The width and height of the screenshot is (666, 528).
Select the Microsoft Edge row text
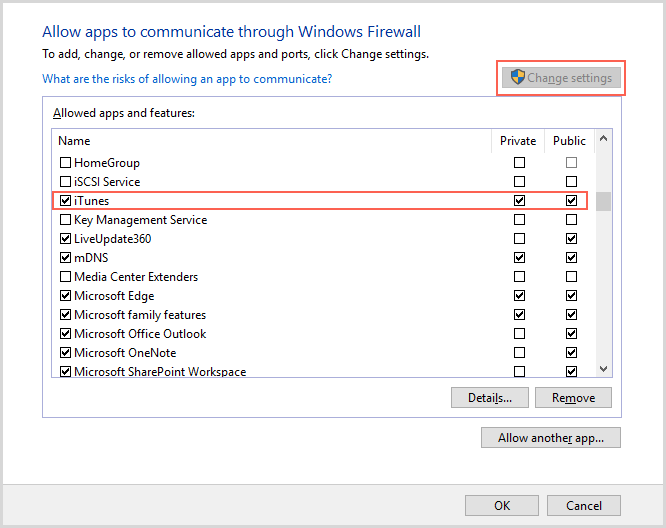pos(114,296)
